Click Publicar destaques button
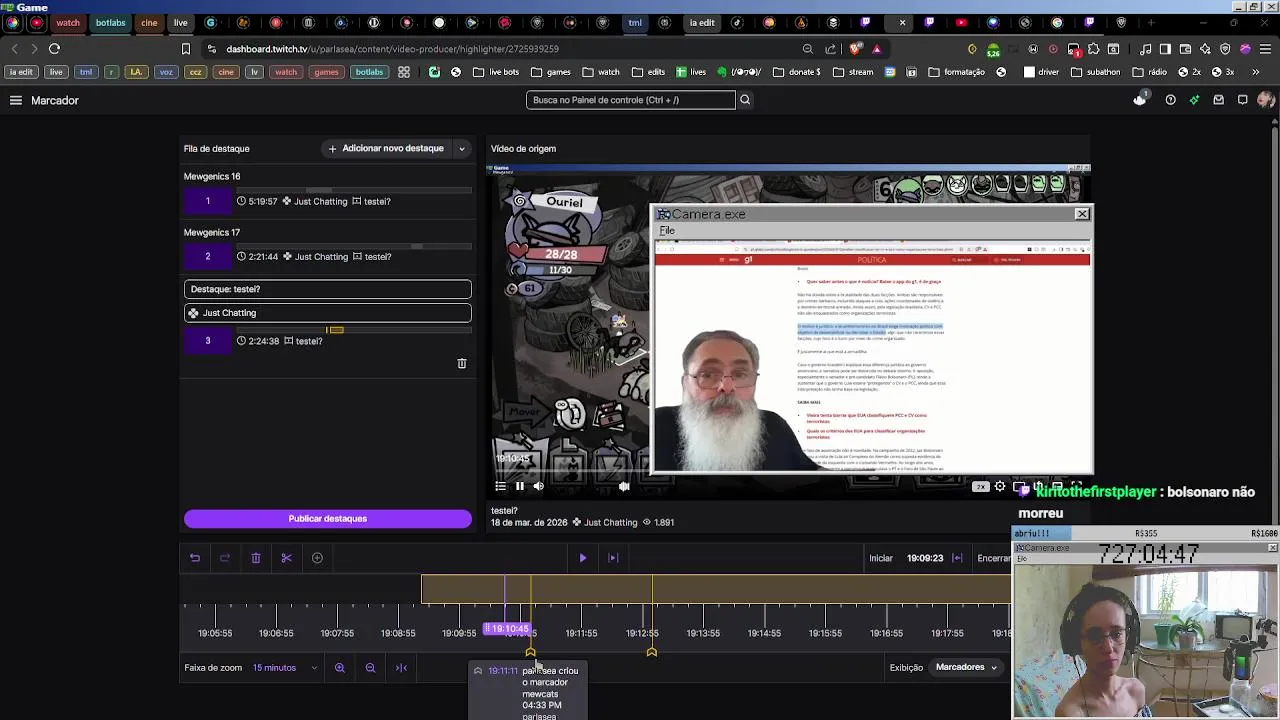Viewport: 1280px width, 720px height. click(x=328, y=519)
